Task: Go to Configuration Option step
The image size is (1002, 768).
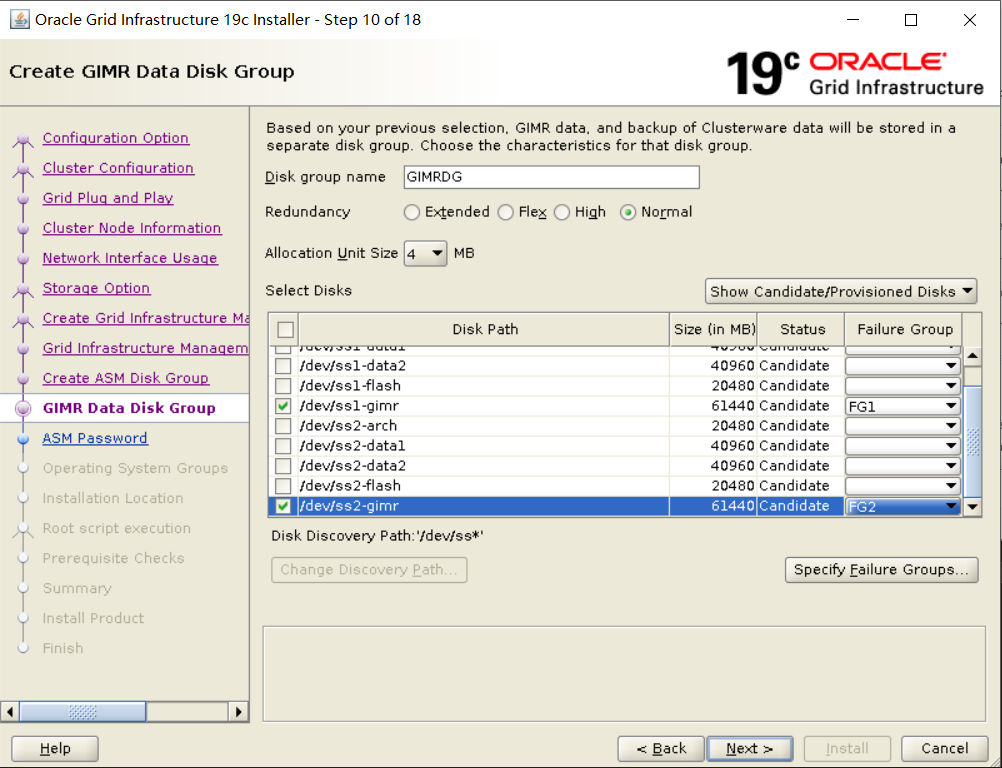Action: coord(116,138)
